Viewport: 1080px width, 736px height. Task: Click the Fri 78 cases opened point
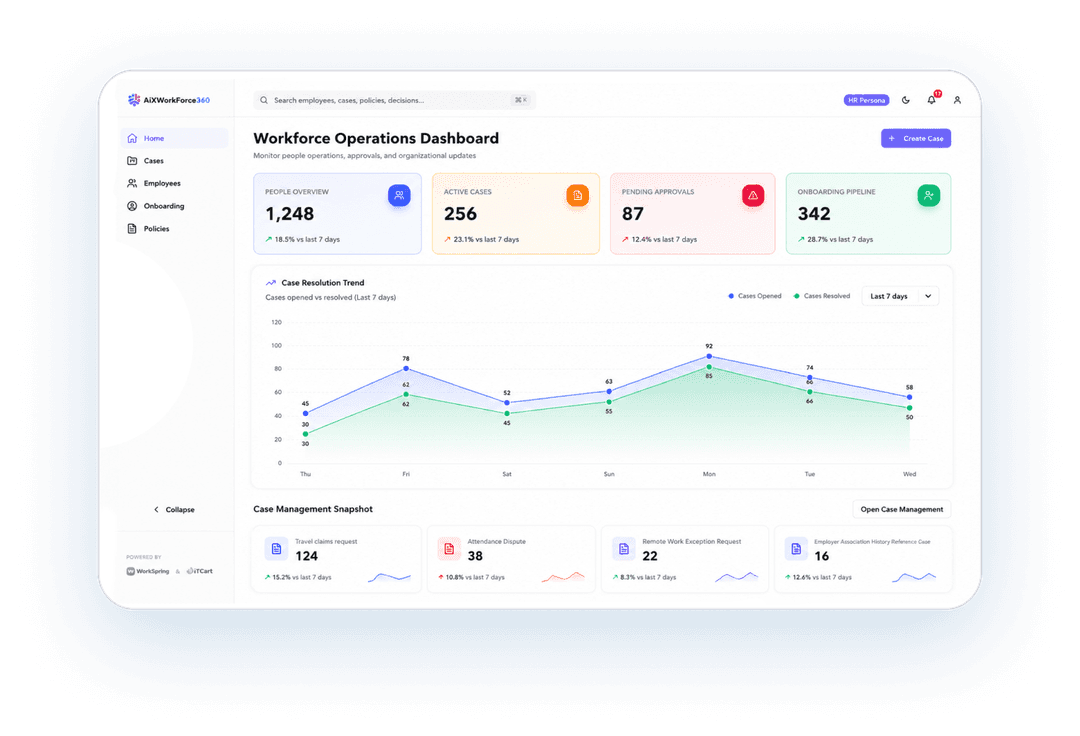[x=406, y=368]
